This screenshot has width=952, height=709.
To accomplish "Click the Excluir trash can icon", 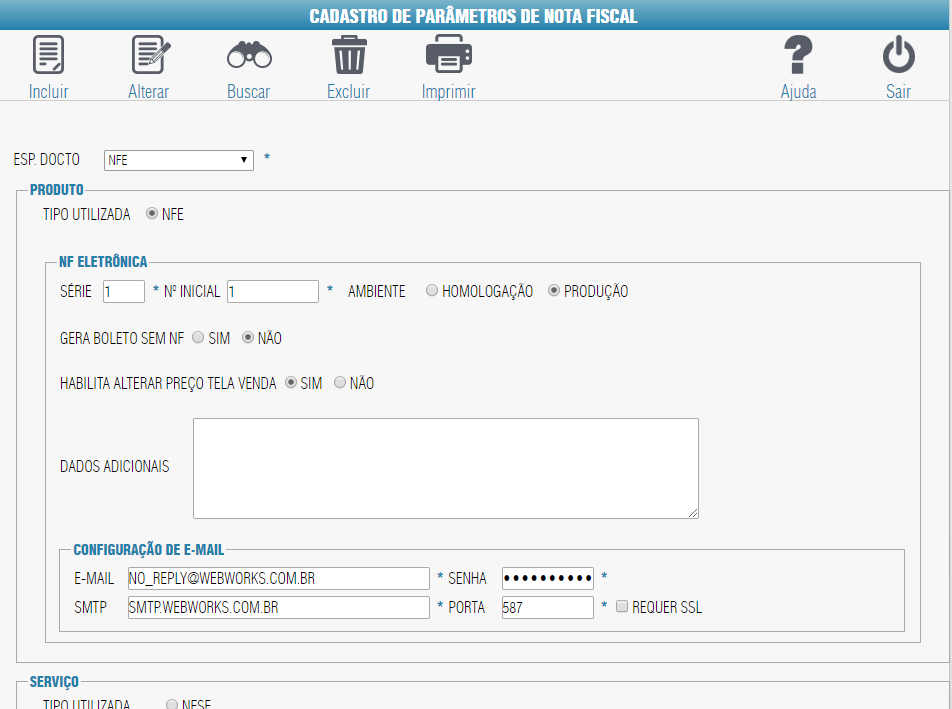I will click(x=349, y=55).
